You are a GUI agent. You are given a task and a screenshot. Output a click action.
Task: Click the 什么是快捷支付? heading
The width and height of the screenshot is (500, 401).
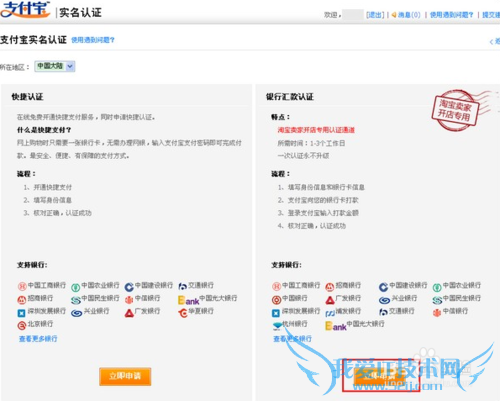[x=44, y=130]
